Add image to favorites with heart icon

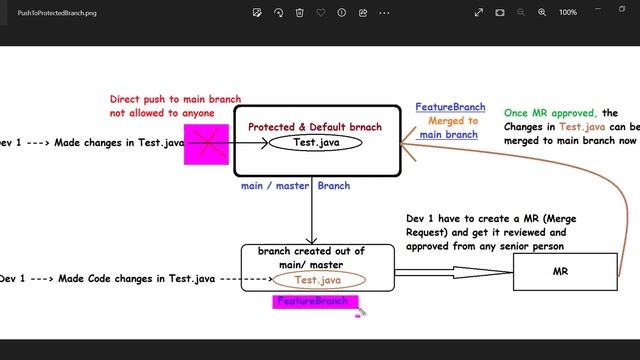(321, 13)
